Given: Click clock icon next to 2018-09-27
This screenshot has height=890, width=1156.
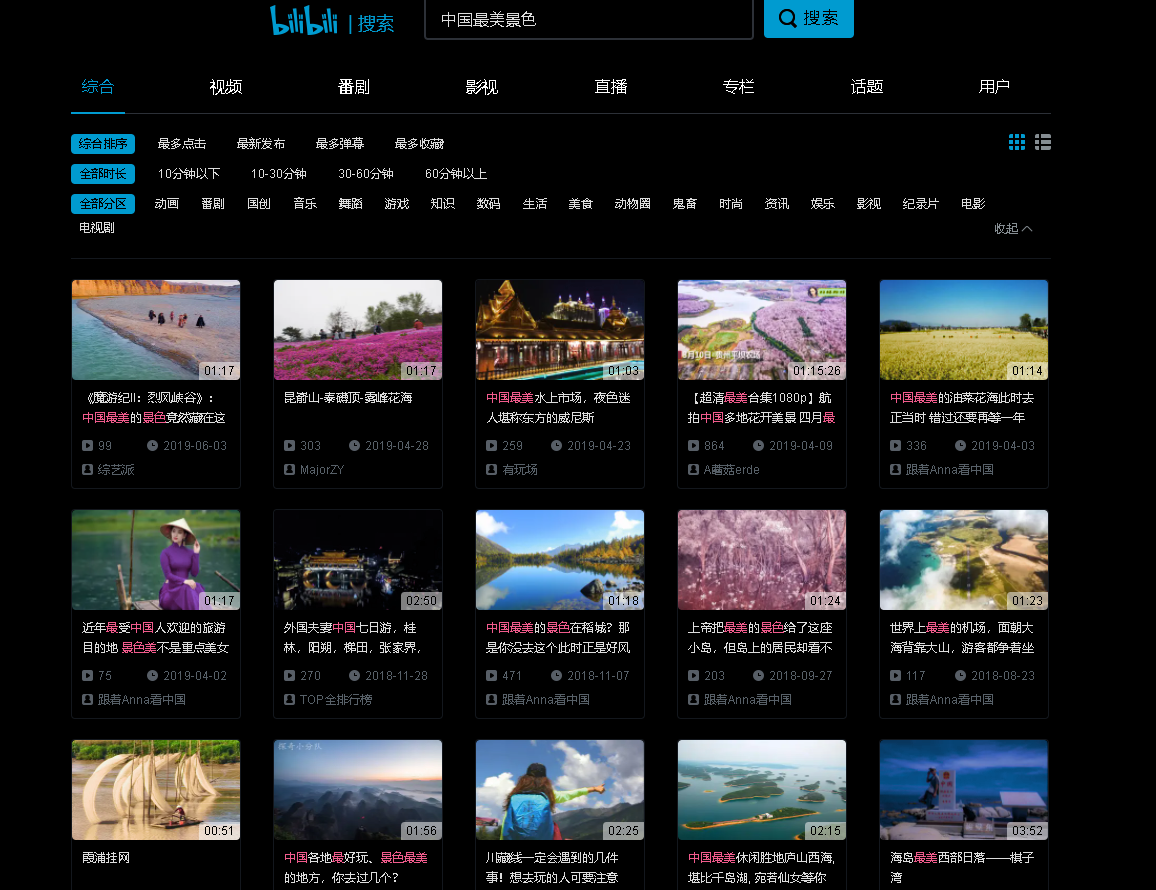Looking at the screenshot, I should tap(758, 676).
